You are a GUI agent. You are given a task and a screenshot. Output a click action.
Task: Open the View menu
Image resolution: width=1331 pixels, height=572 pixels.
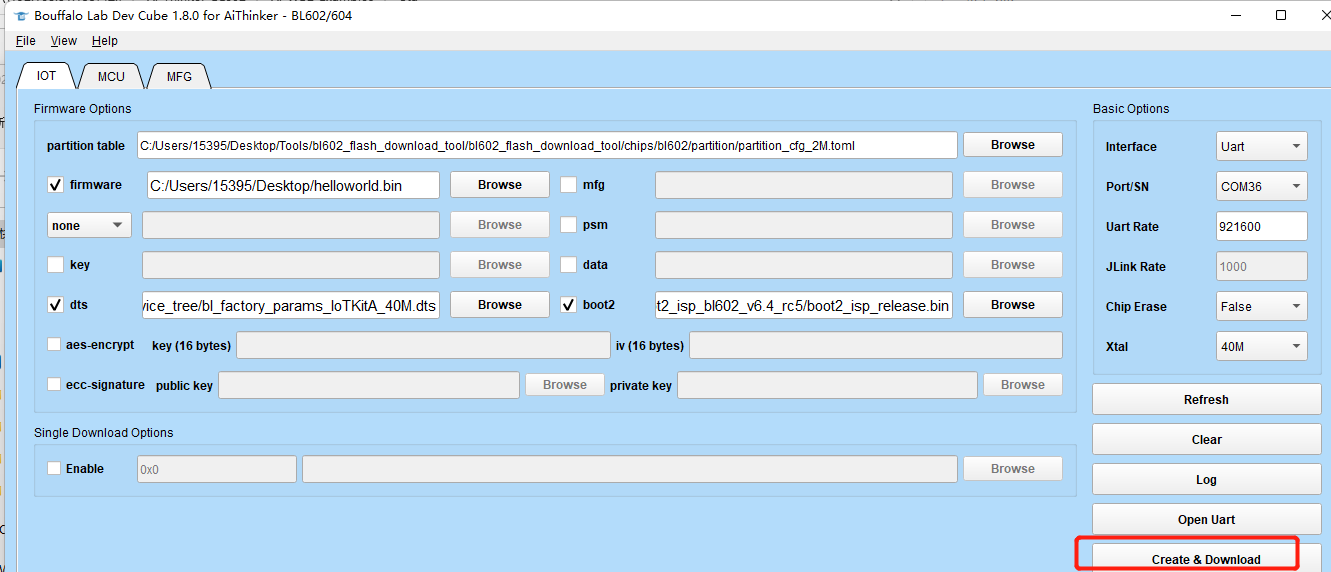63,41
